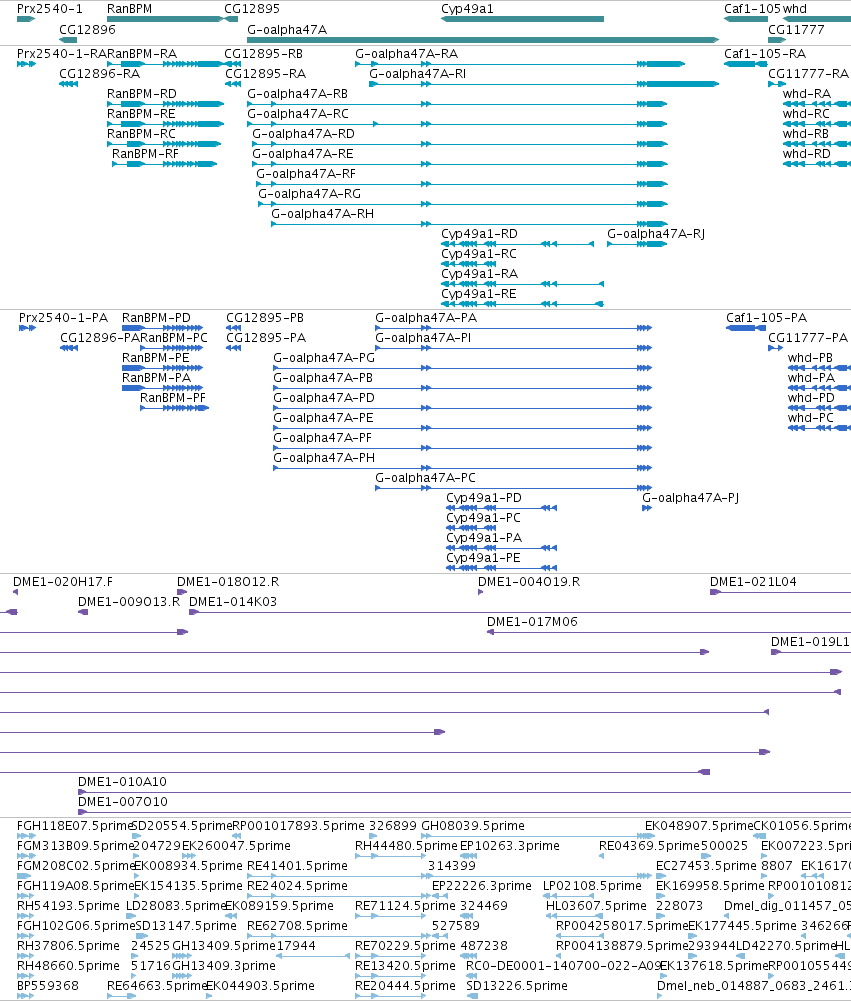Open protein label G-oalpha47A-PG
The image size is (851, 1001).
[324, 358]
